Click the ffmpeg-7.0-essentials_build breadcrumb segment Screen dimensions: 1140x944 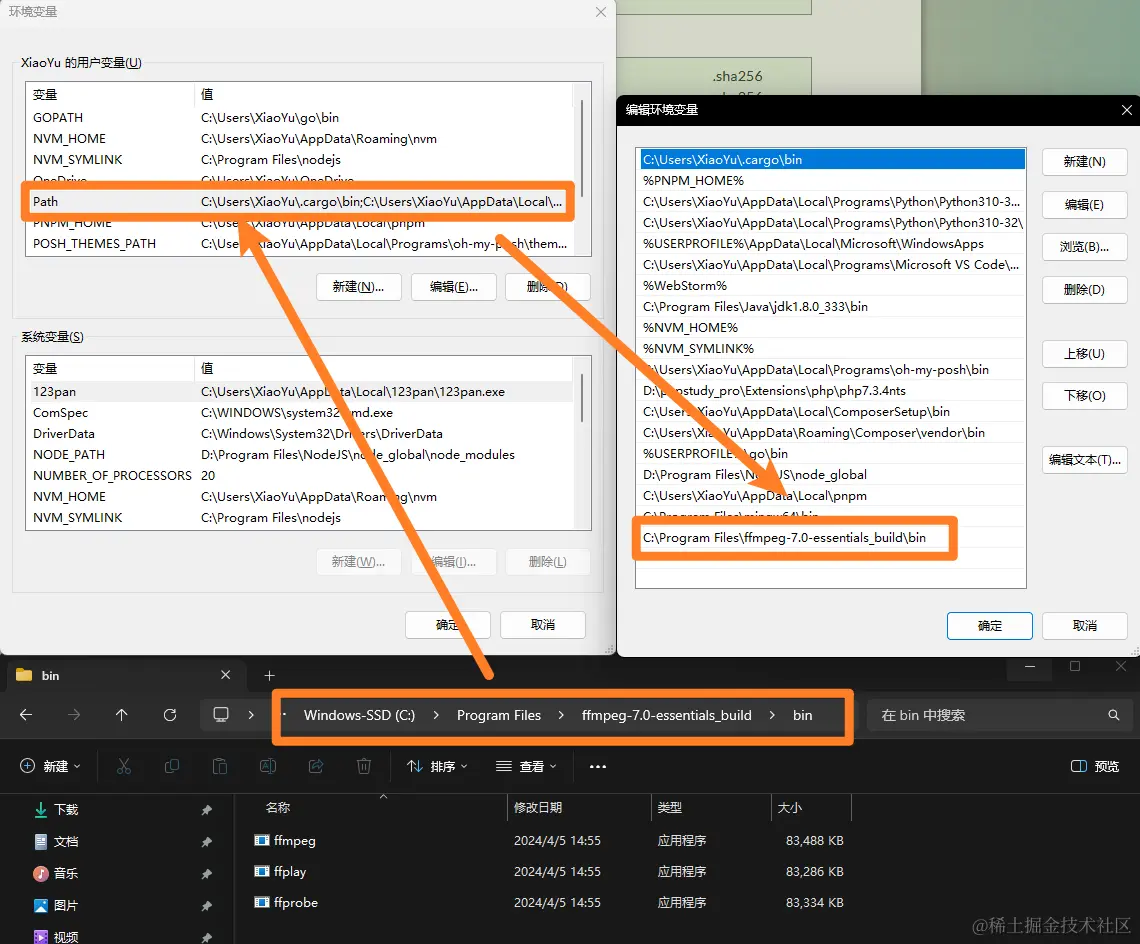pos(667,715)
